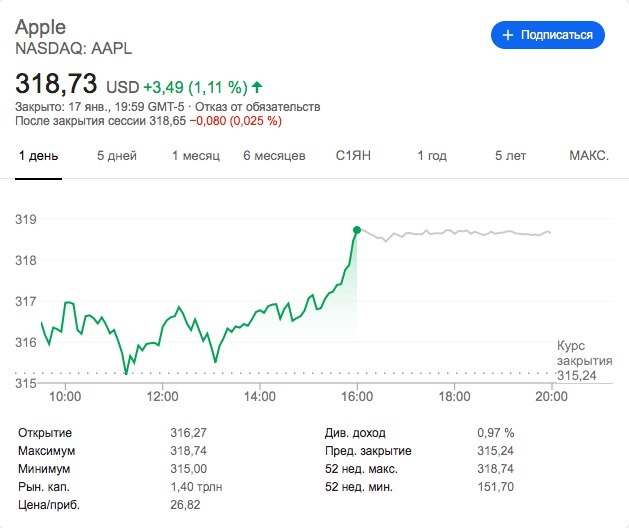The height and width of the screenshot is (528, 629).
Task: Click the USD currency label
Action: pyautogui.click(x=123, y=87)
